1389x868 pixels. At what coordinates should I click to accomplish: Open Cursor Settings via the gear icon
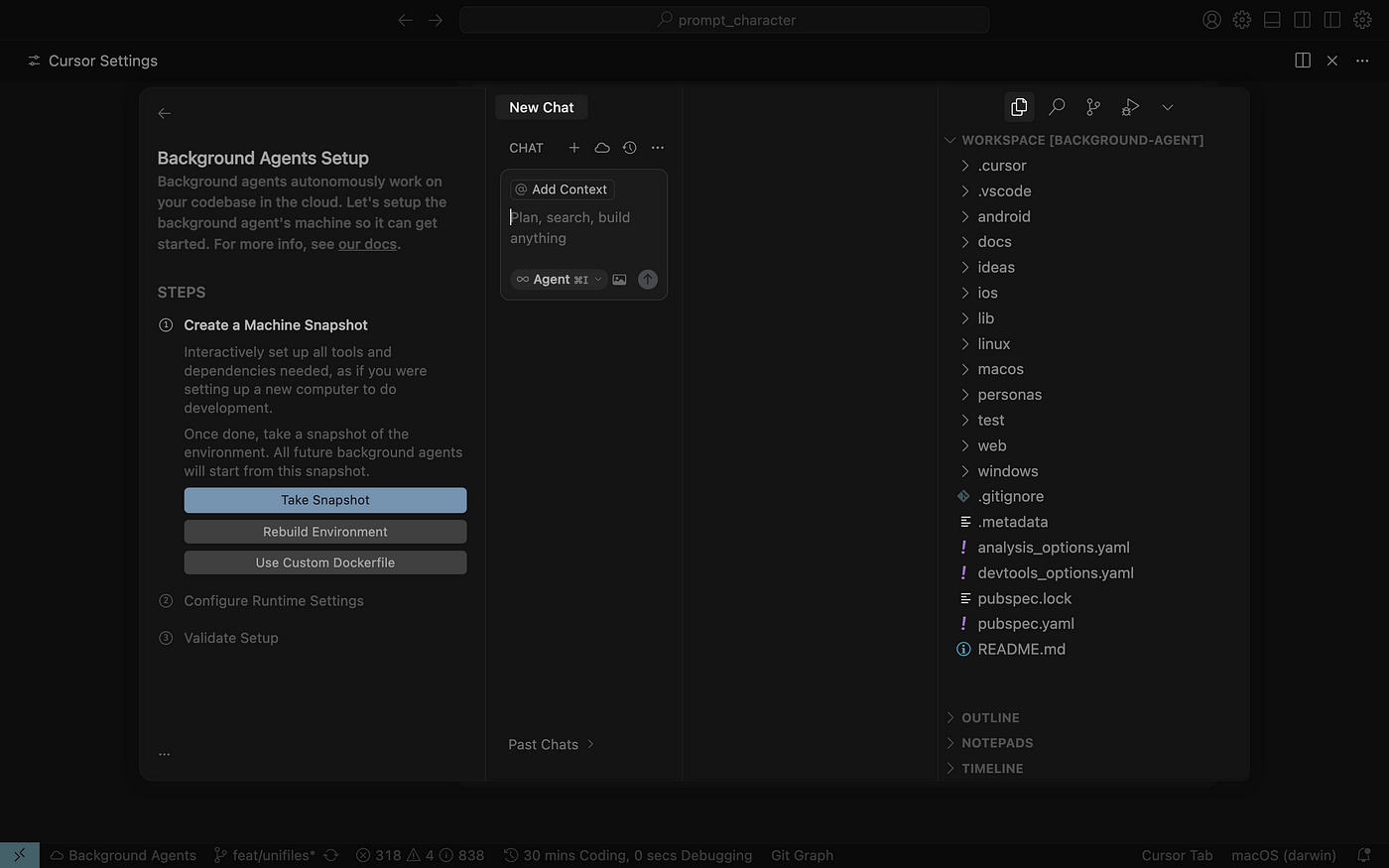pyautogui.click(x=1241, y=19)
